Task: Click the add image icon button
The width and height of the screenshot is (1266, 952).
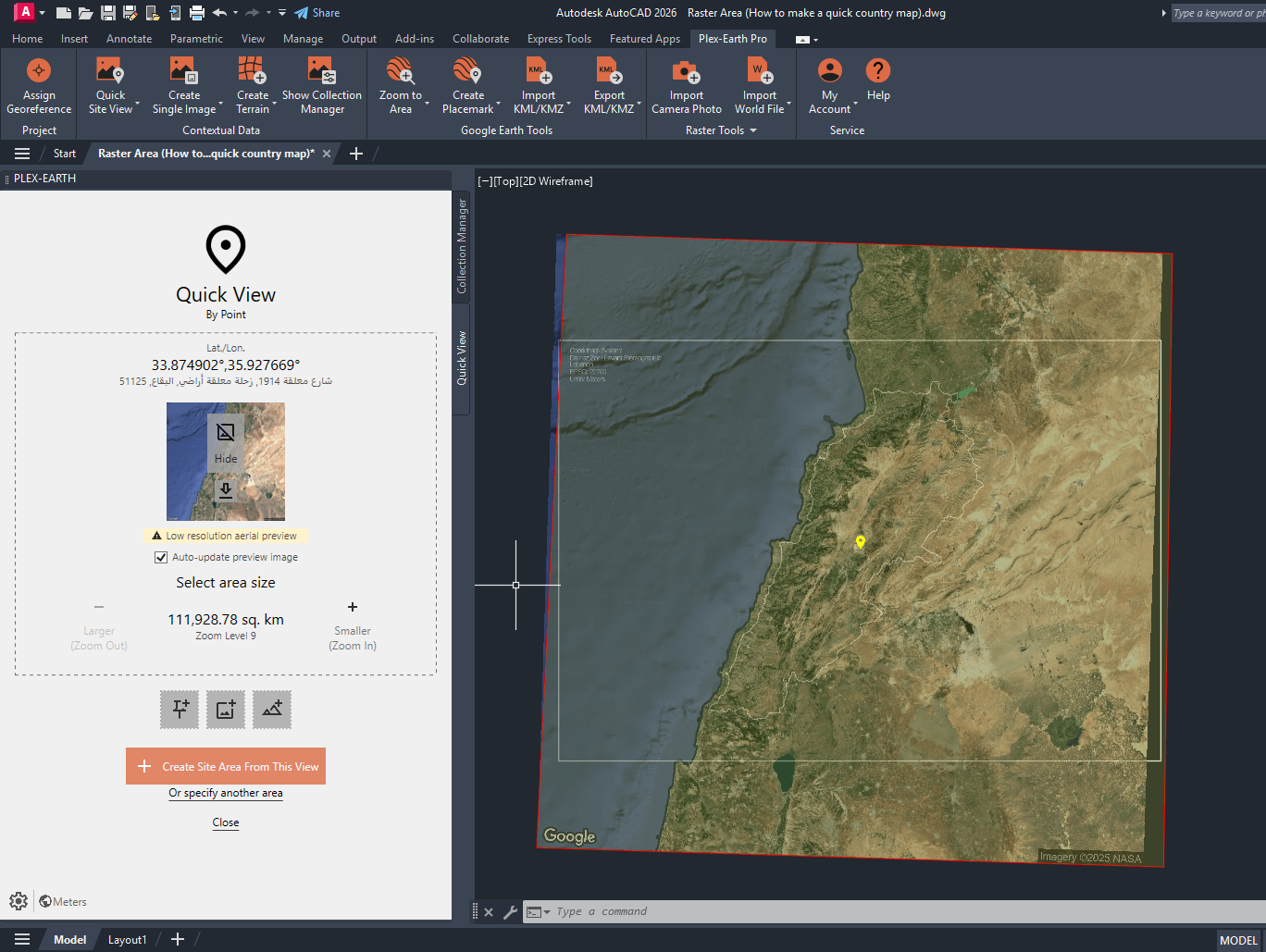Action: coord(226,710)
